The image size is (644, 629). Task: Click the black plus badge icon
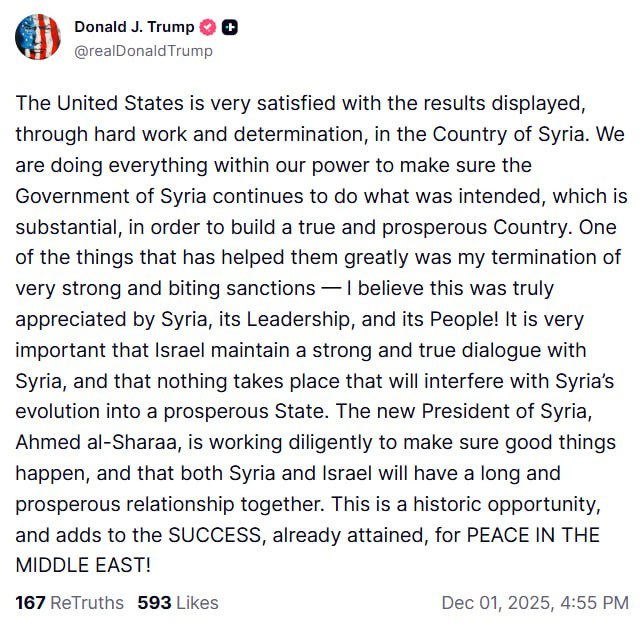(230, 27)
